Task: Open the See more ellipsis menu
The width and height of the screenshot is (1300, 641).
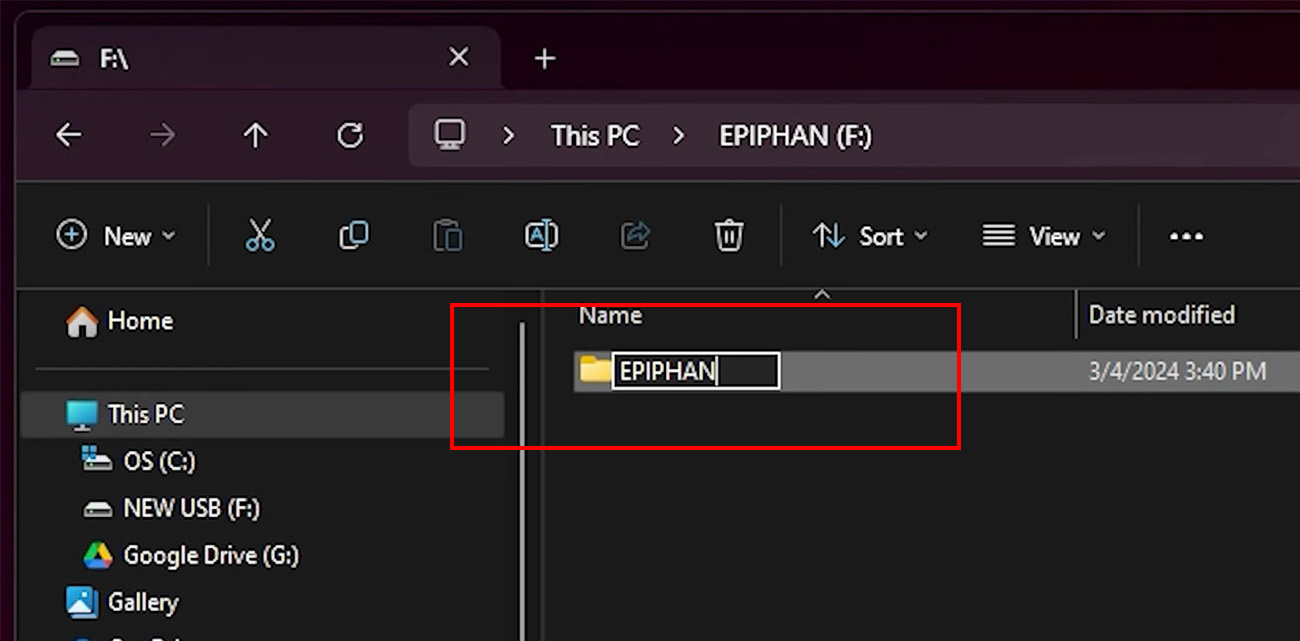Action: tap(1186, 237)
